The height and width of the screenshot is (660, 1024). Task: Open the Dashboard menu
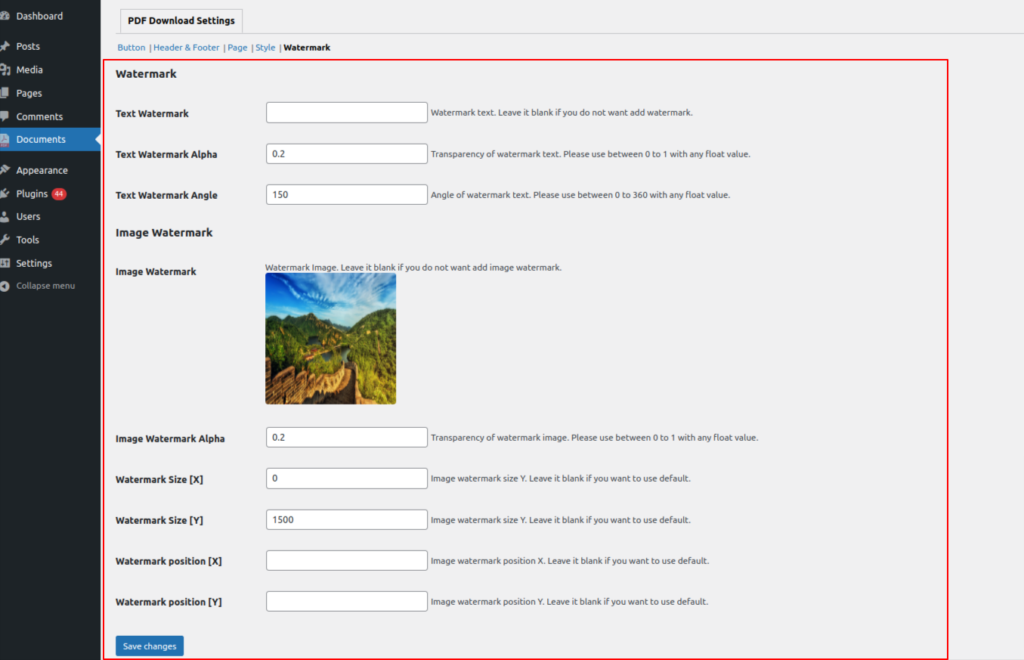[x=40, y=15]
